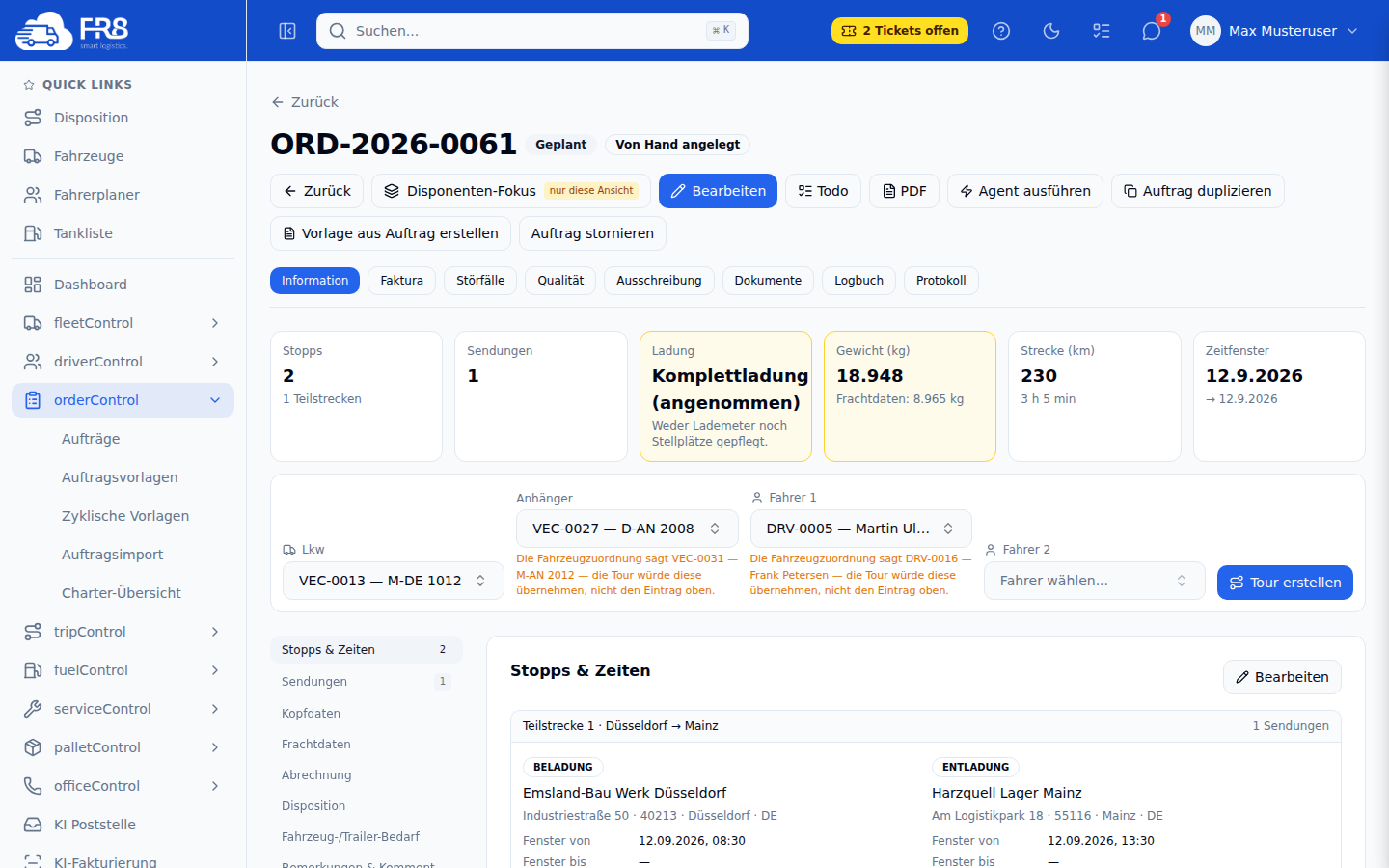Jump to Sendungen section nav

[367, 682]
